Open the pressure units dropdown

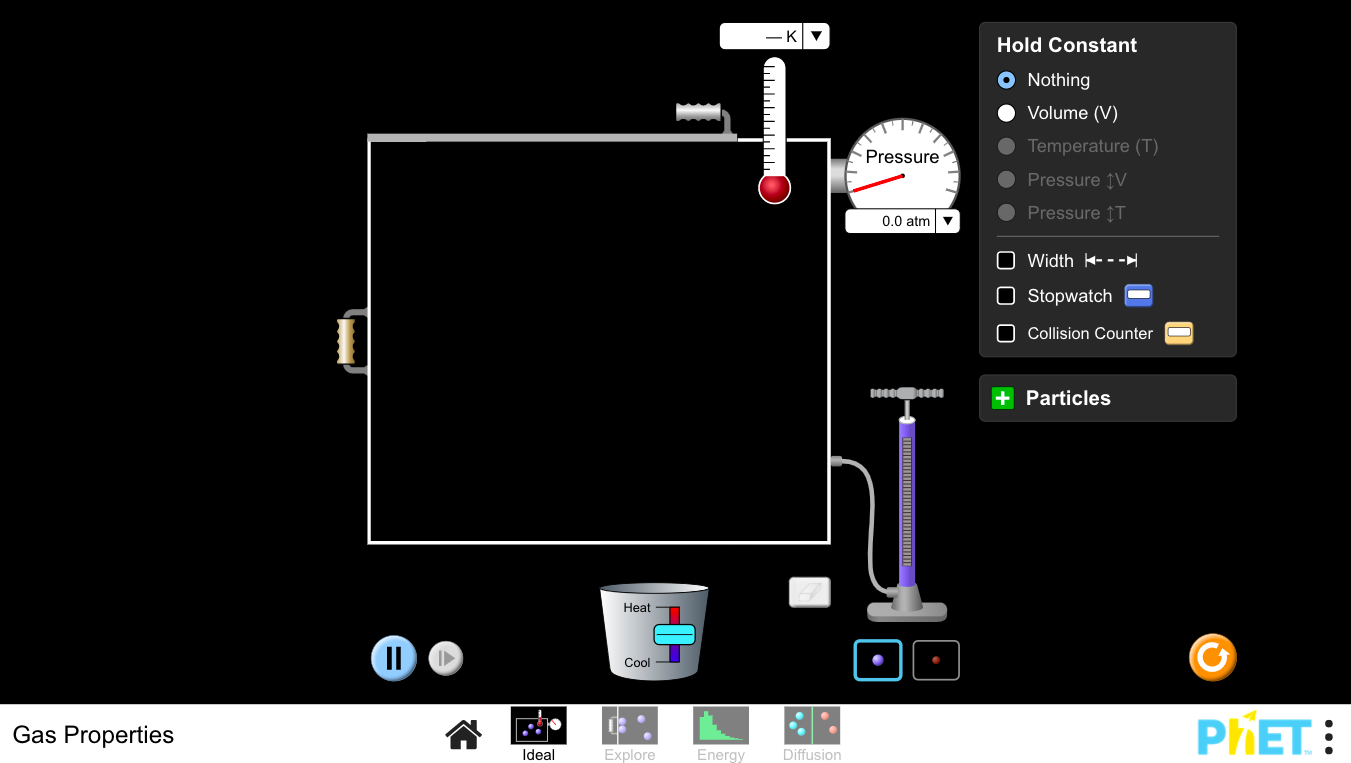pos(947,221)
